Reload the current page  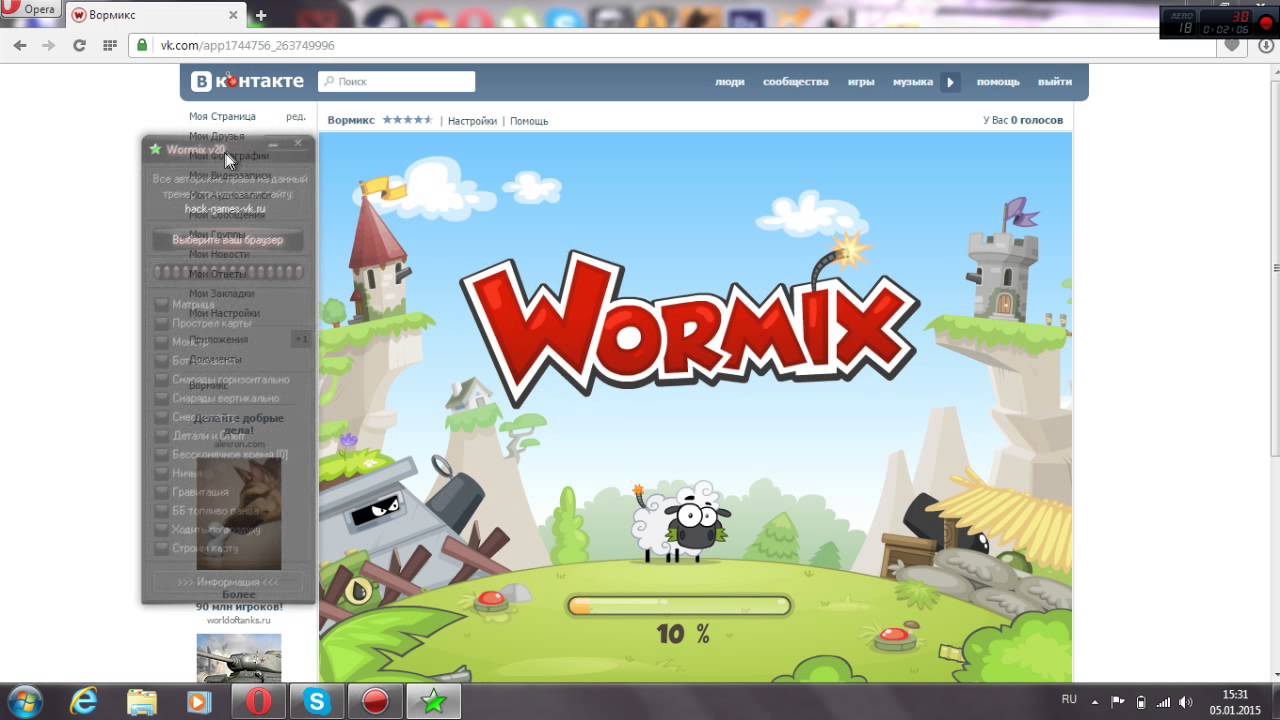79,46
